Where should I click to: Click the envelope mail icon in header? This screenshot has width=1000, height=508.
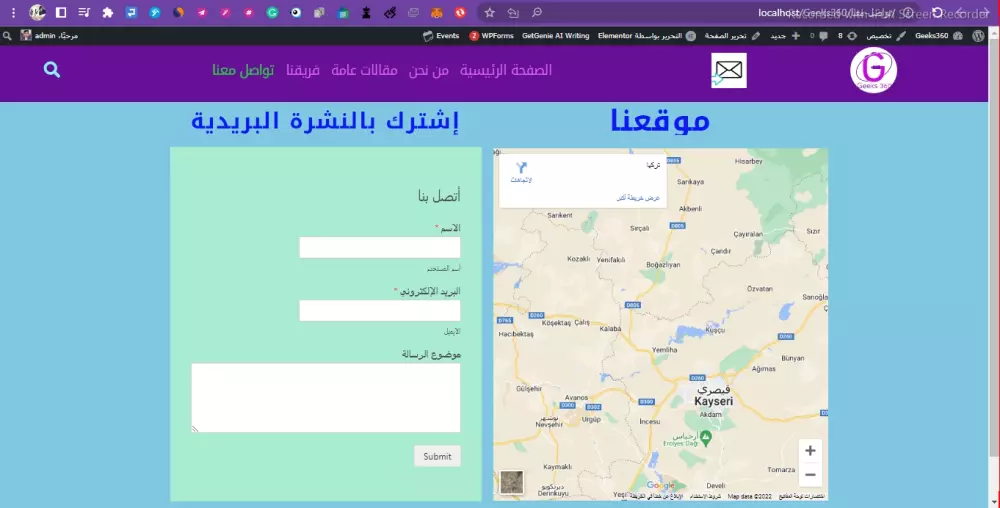pos(729,70)
